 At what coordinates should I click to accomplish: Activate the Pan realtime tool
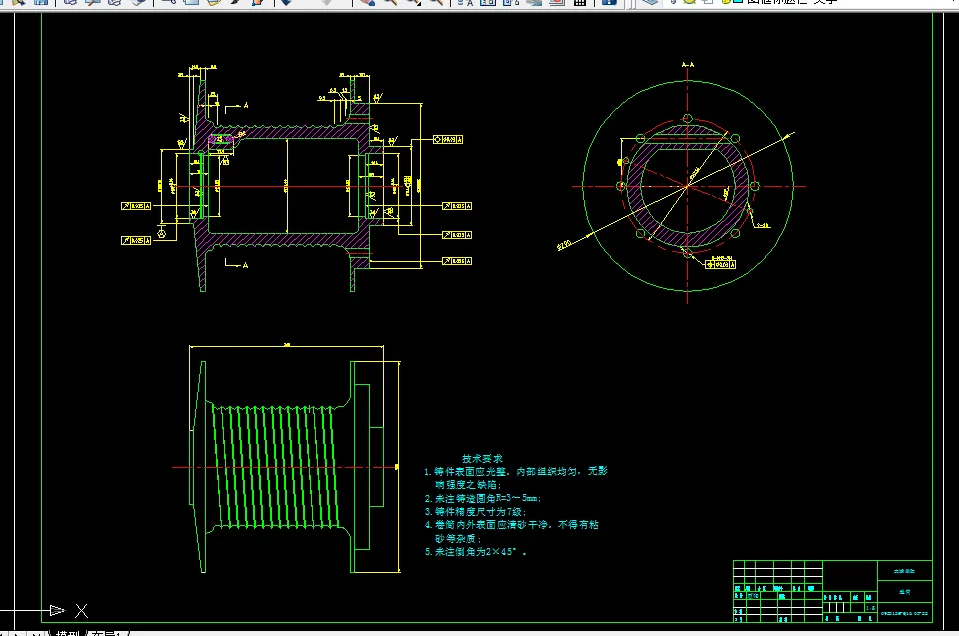click(367, 2)
